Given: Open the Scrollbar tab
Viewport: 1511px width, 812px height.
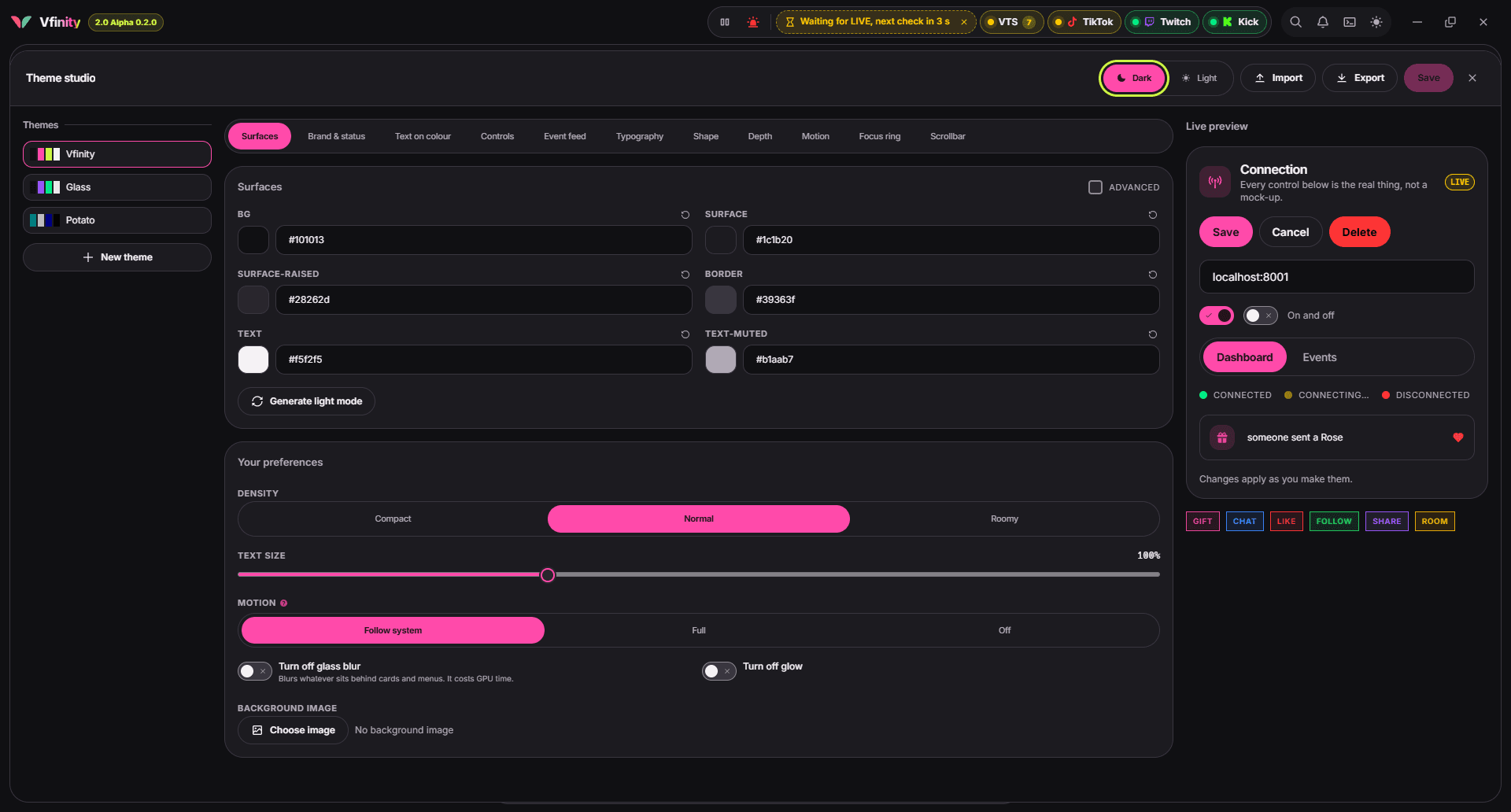Looking at the screenshot, I should coord(948,136).
